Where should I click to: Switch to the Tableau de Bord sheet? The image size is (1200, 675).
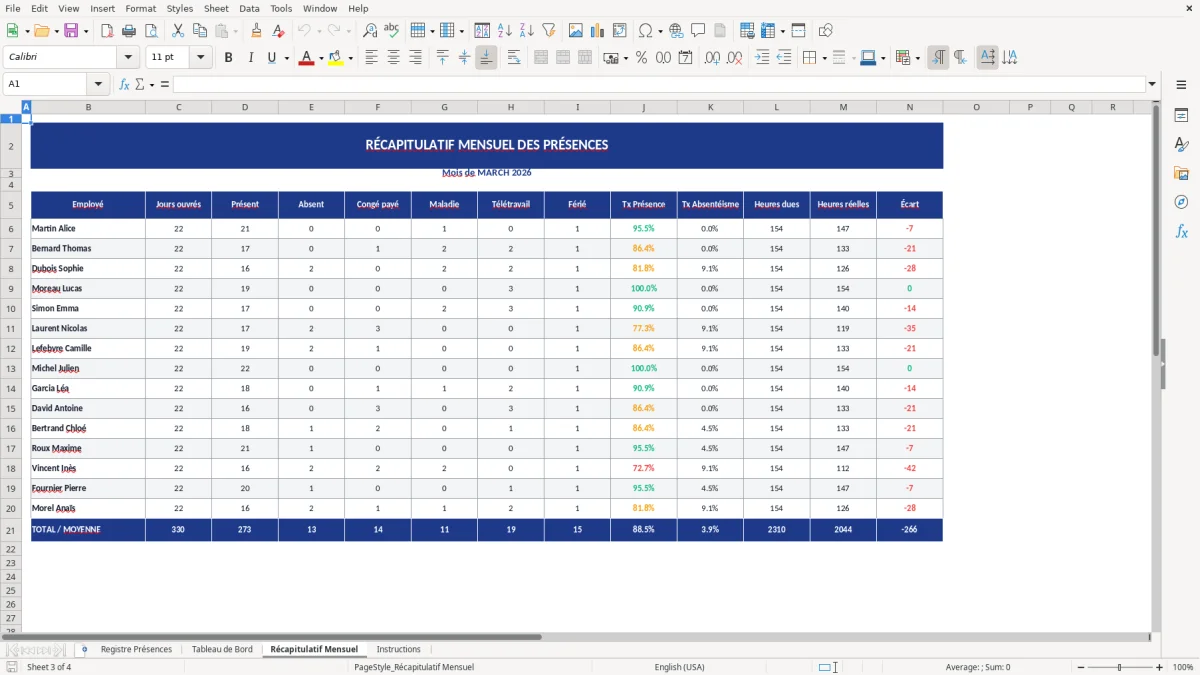point(222,649)
